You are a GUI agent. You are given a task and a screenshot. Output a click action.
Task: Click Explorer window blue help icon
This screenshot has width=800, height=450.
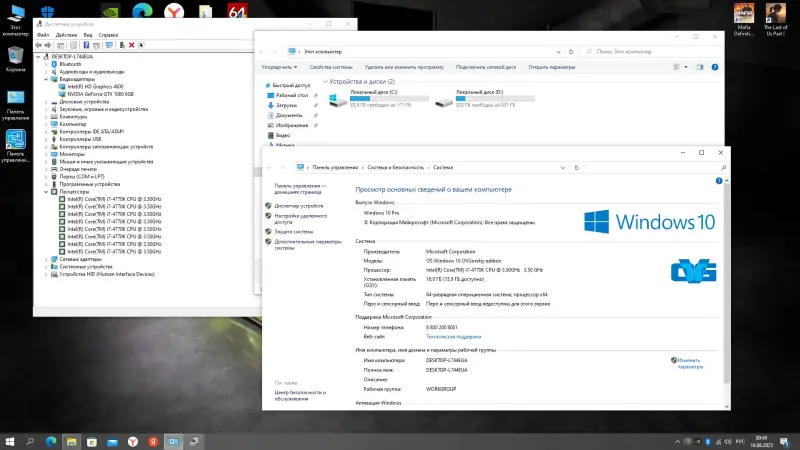pyautogui.click(x=715, y=67)
